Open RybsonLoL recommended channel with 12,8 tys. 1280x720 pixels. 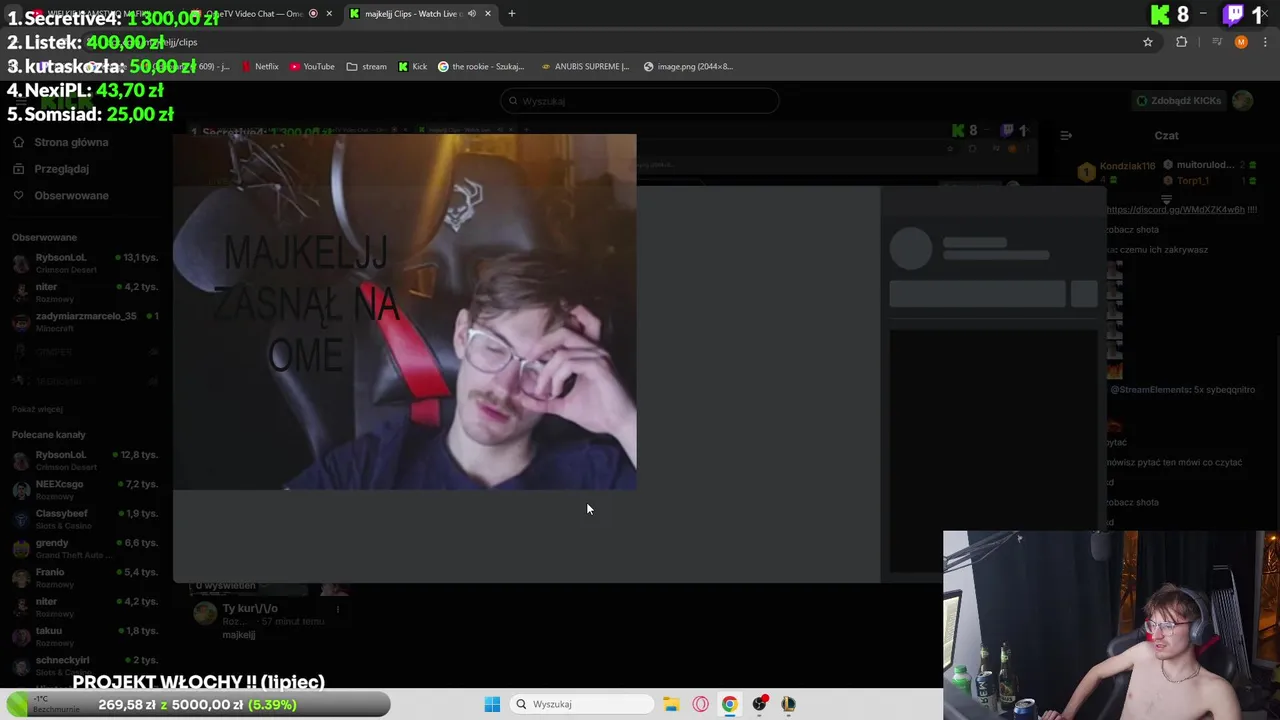pyautogui.click(x=85, y=460)
